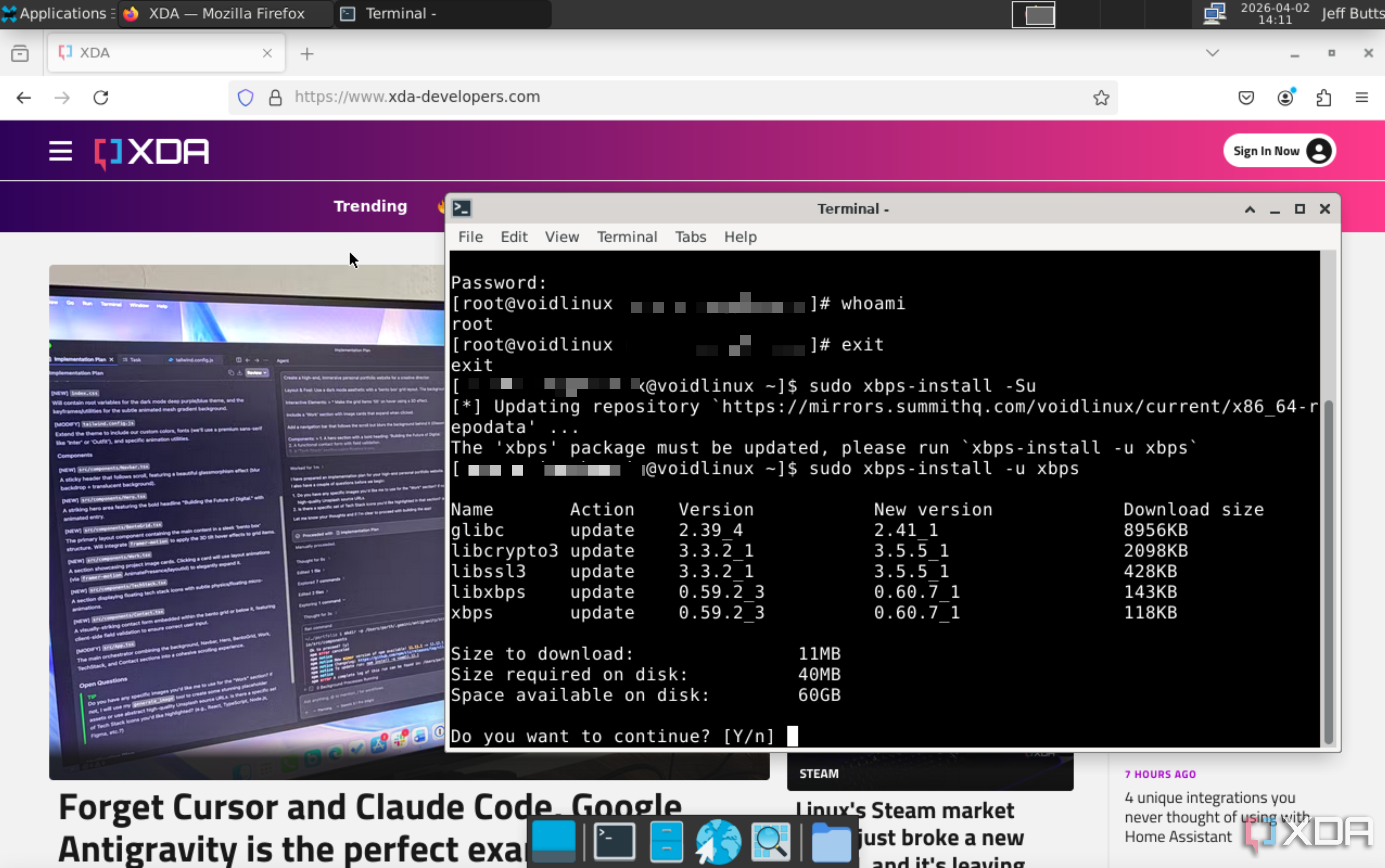1385x868 pixels.
Task: Select the XDA browser tab
Action: pyautogui.click(x=166, y=53)
